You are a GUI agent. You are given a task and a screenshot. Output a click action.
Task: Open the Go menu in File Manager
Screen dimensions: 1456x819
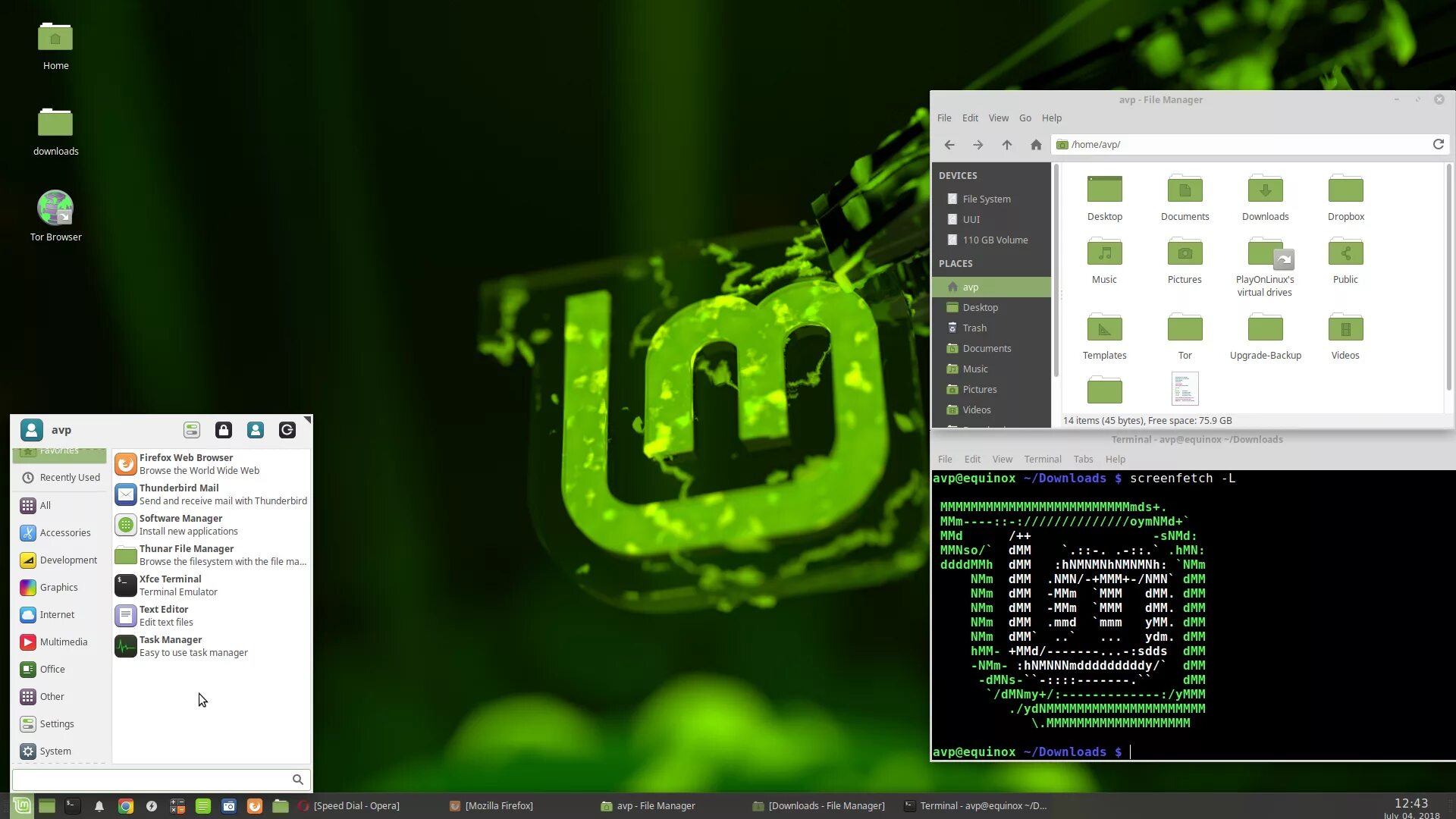click(1025, 118)
